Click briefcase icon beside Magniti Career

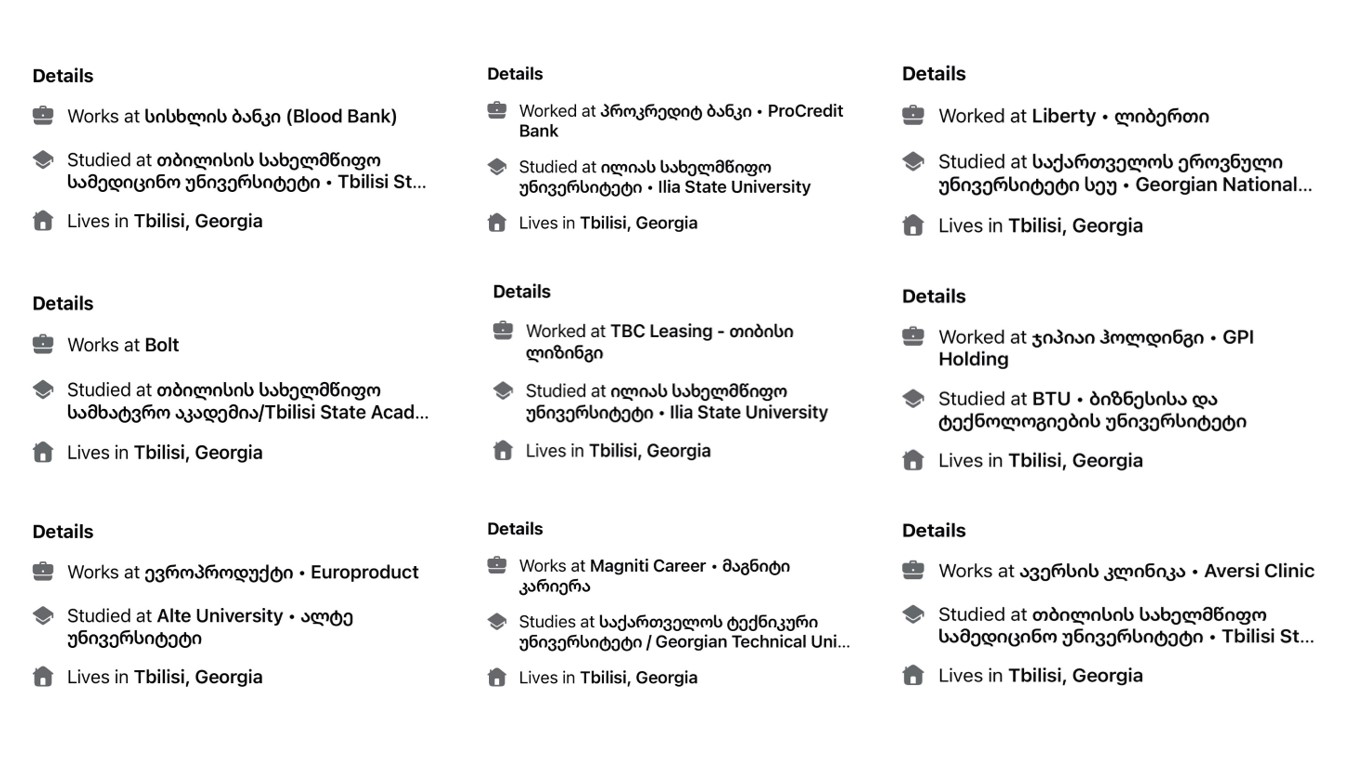[x=497, y=565]
